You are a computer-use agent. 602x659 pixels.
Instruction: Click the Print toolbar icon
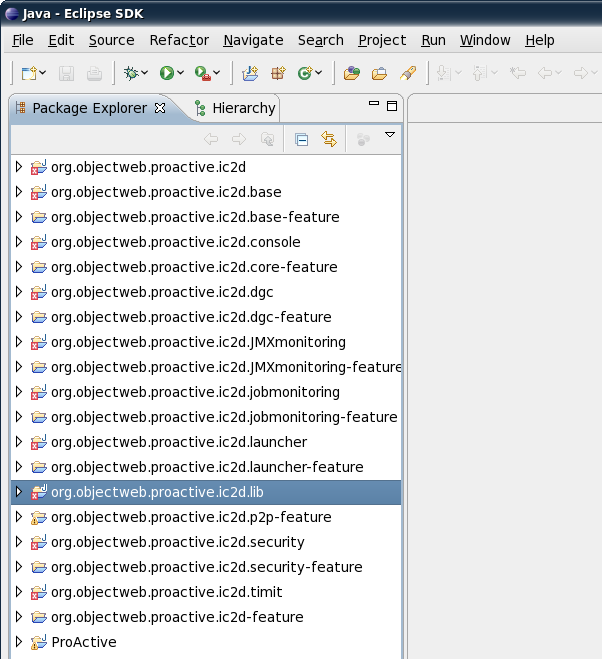coord(94,74)
